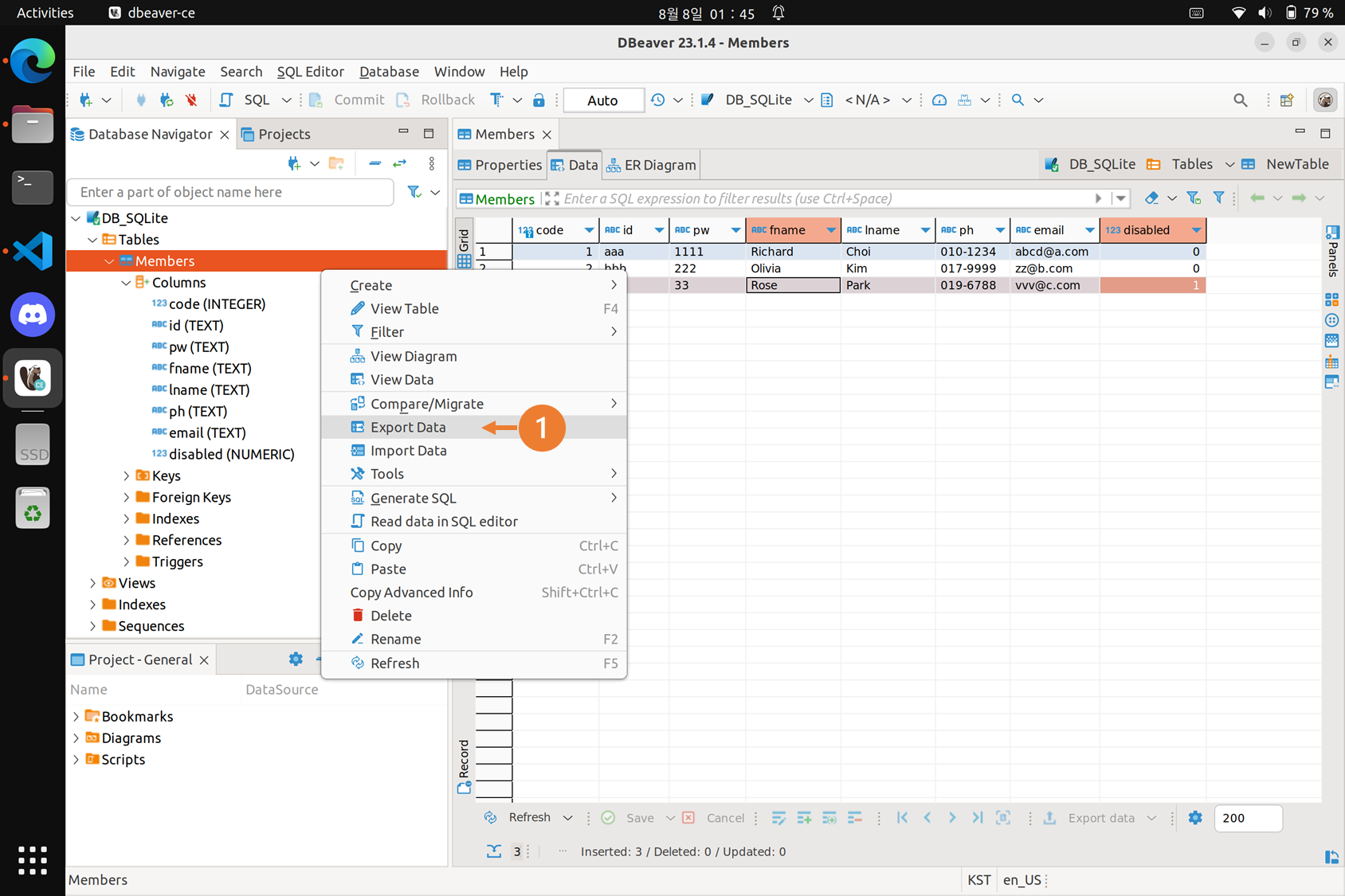1345x896 pixels.
Task: Click the row count icon in the status line
Action: click(494, 851)
